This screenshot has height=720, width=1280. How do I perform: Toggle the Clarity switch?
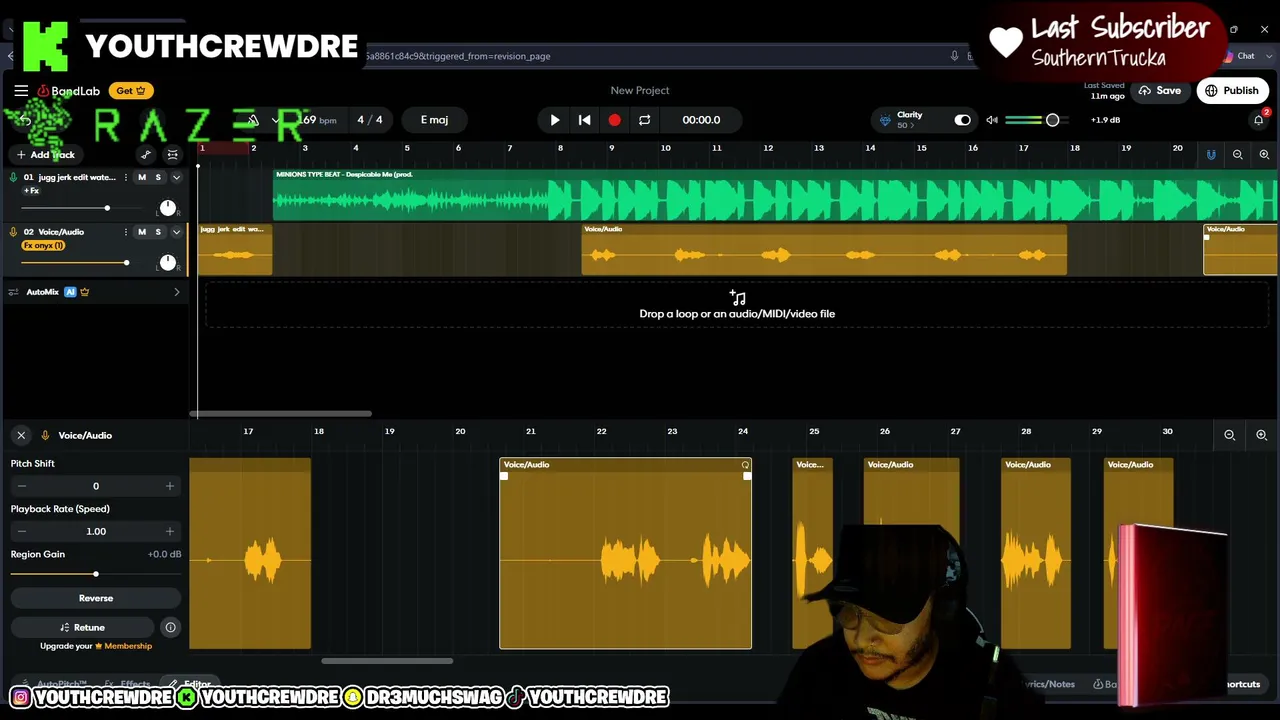(x=962, y=120)
